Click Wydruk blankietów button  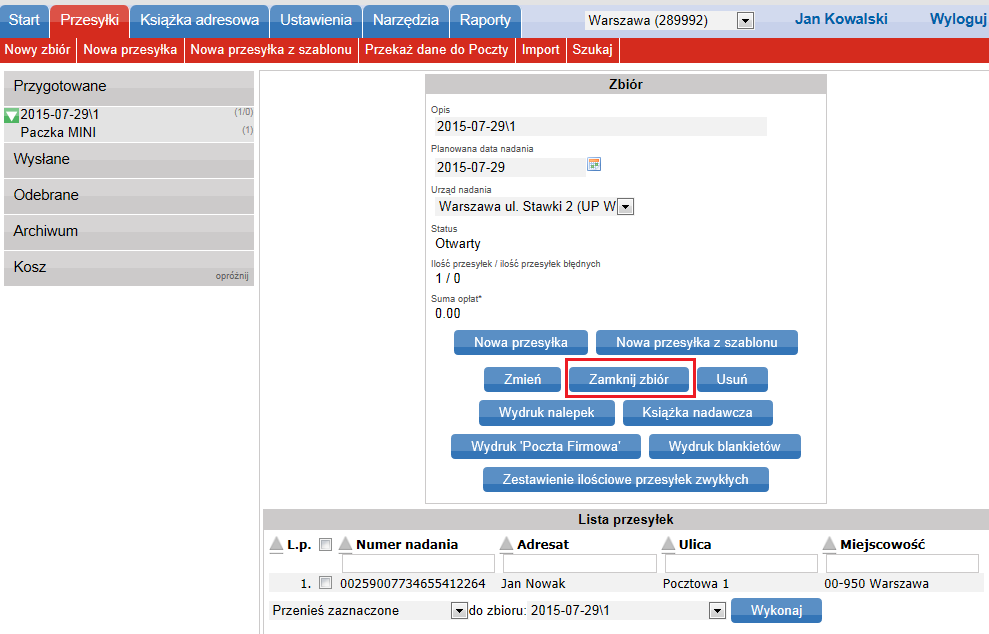pos(725,447)
